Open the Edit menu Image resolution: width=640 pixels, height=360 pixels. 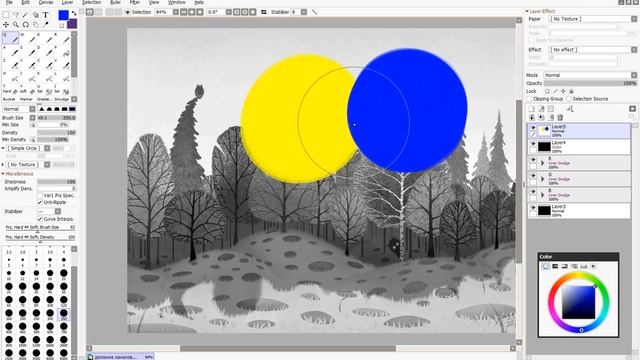[25, 2]
